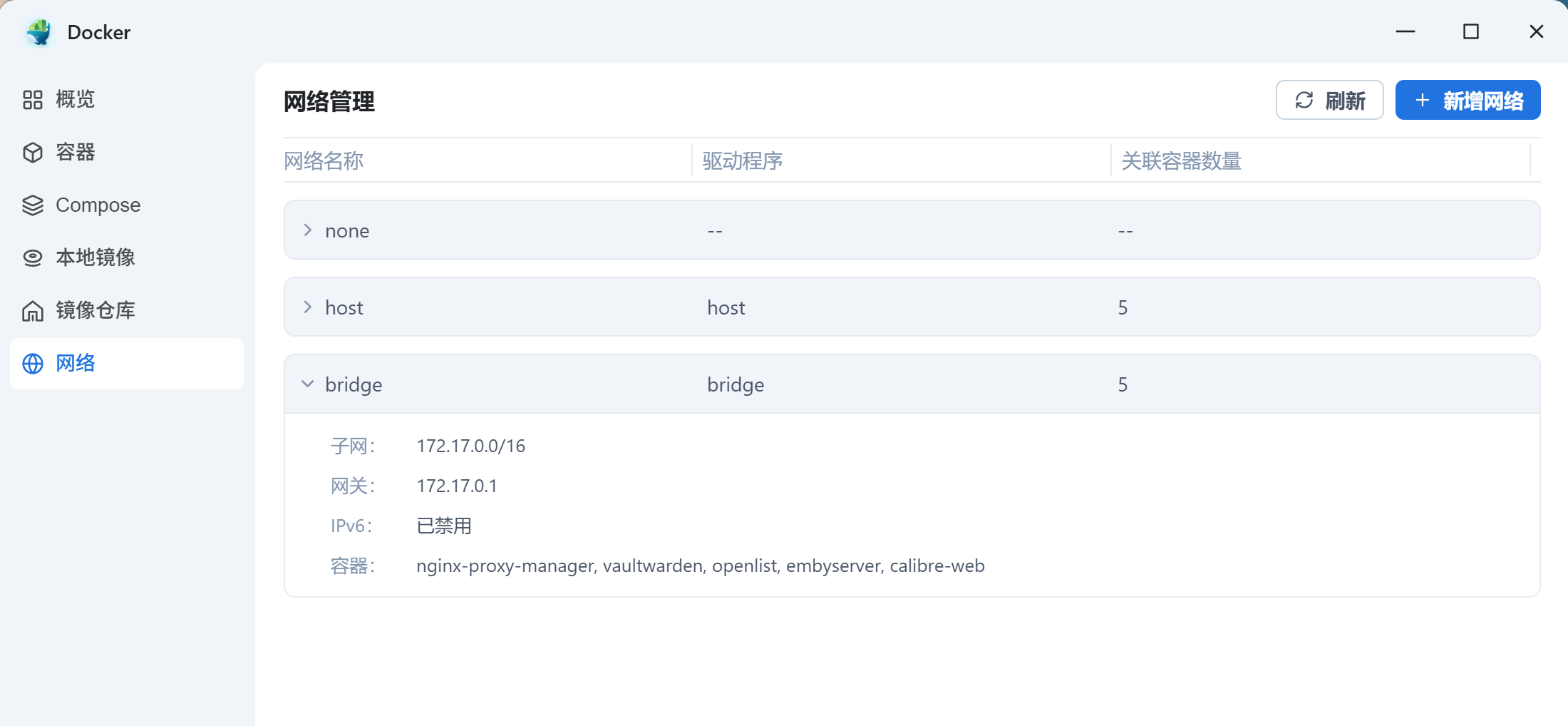Viewport: 1568px width, 726px height.
Task: Click the plus icon on 新增网络
Action: [x=1423, y=101]
